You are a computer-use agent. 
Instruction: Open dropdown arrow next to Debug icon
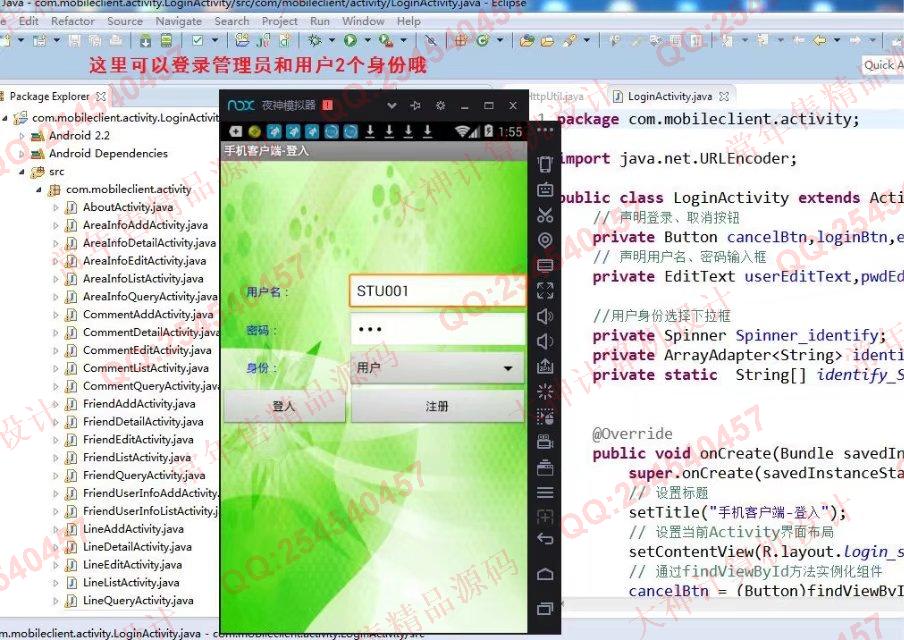(x=332, y=40)
